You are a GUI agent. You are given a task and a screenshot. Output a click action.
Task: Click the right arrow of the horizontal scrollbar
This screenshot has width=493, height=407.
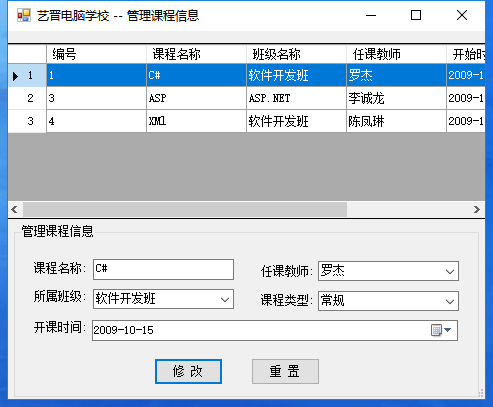pyautogui.click(x=477, y=210)
